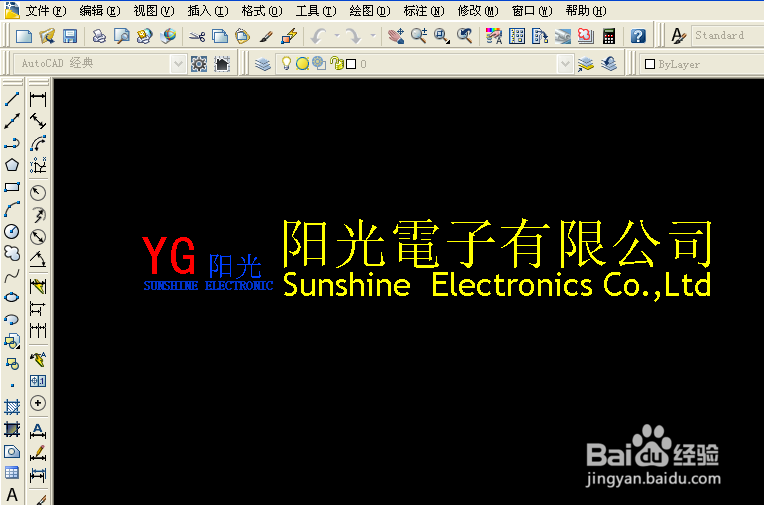Click the blue Help question icon
Image resolution: width=764 pixels, height=505 pixels.
(x=638, y=36)
